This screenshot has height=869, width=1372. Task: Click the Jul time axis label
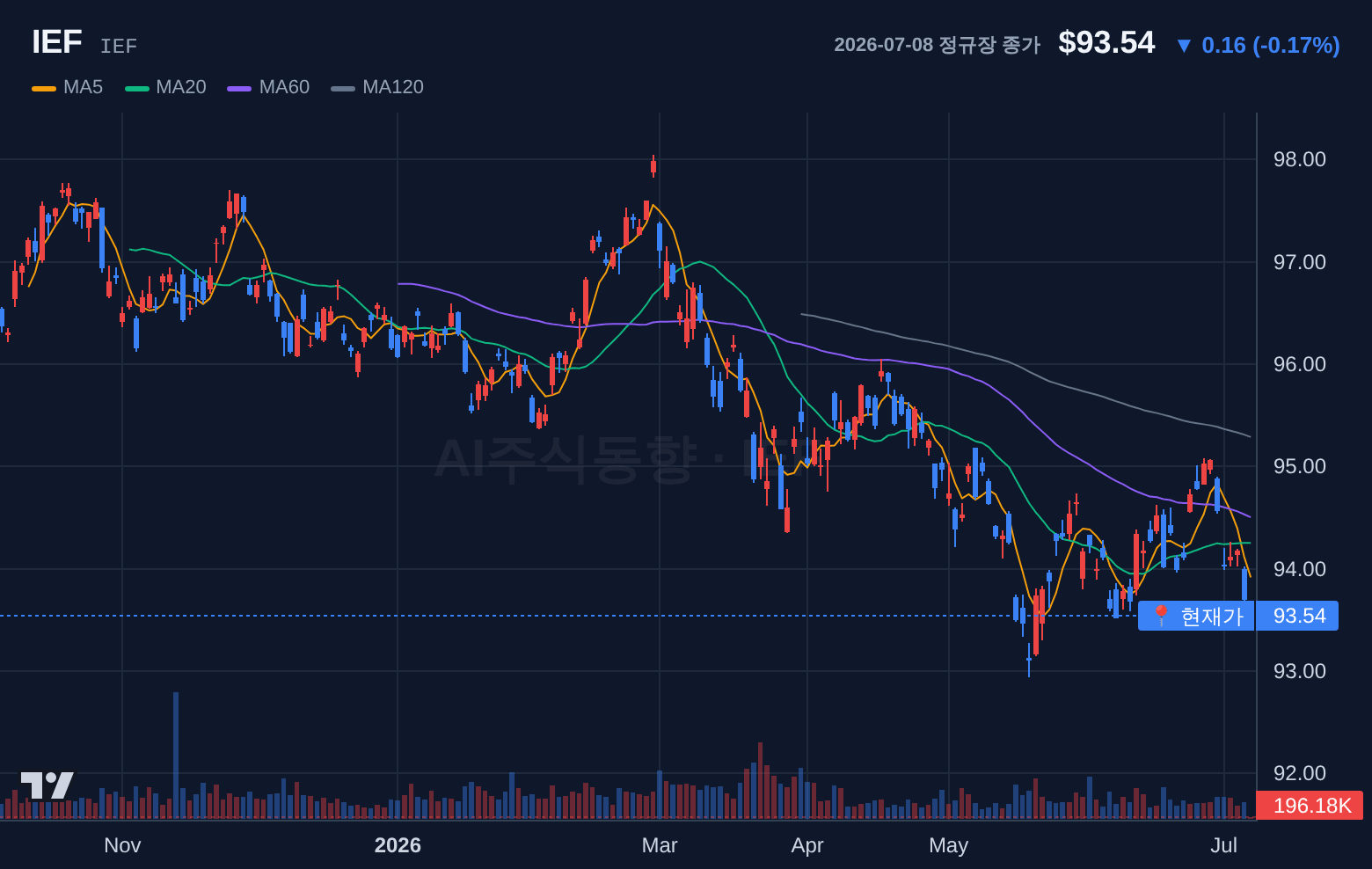tap(1223, 845)
